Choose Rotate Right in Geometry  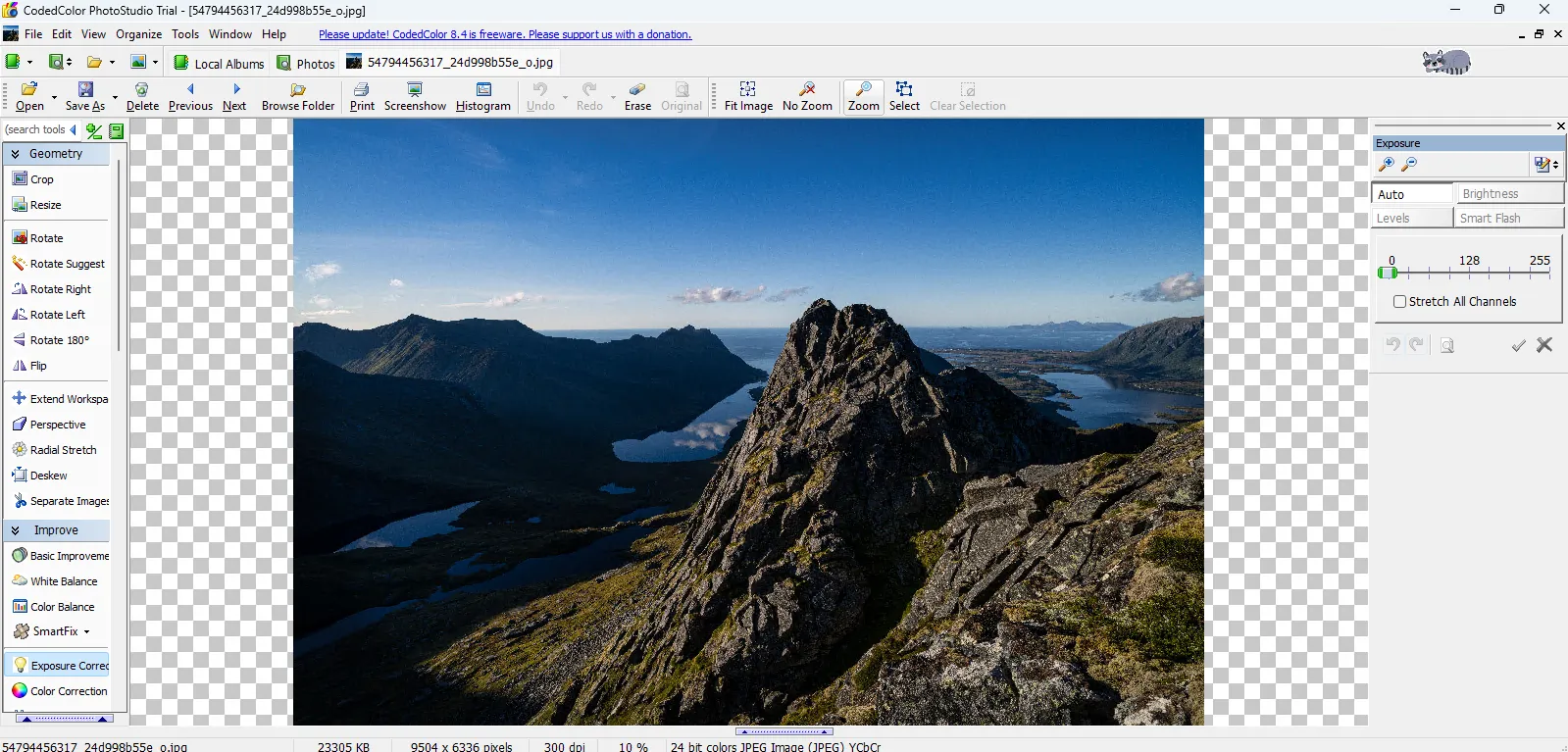(x=60, y=289)
